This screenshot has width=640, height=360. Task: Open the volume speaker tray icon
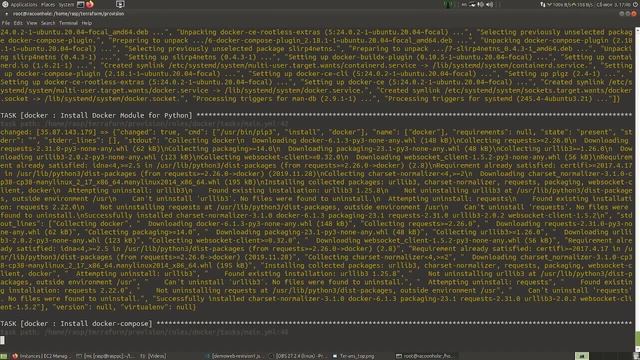pos(489,4)
